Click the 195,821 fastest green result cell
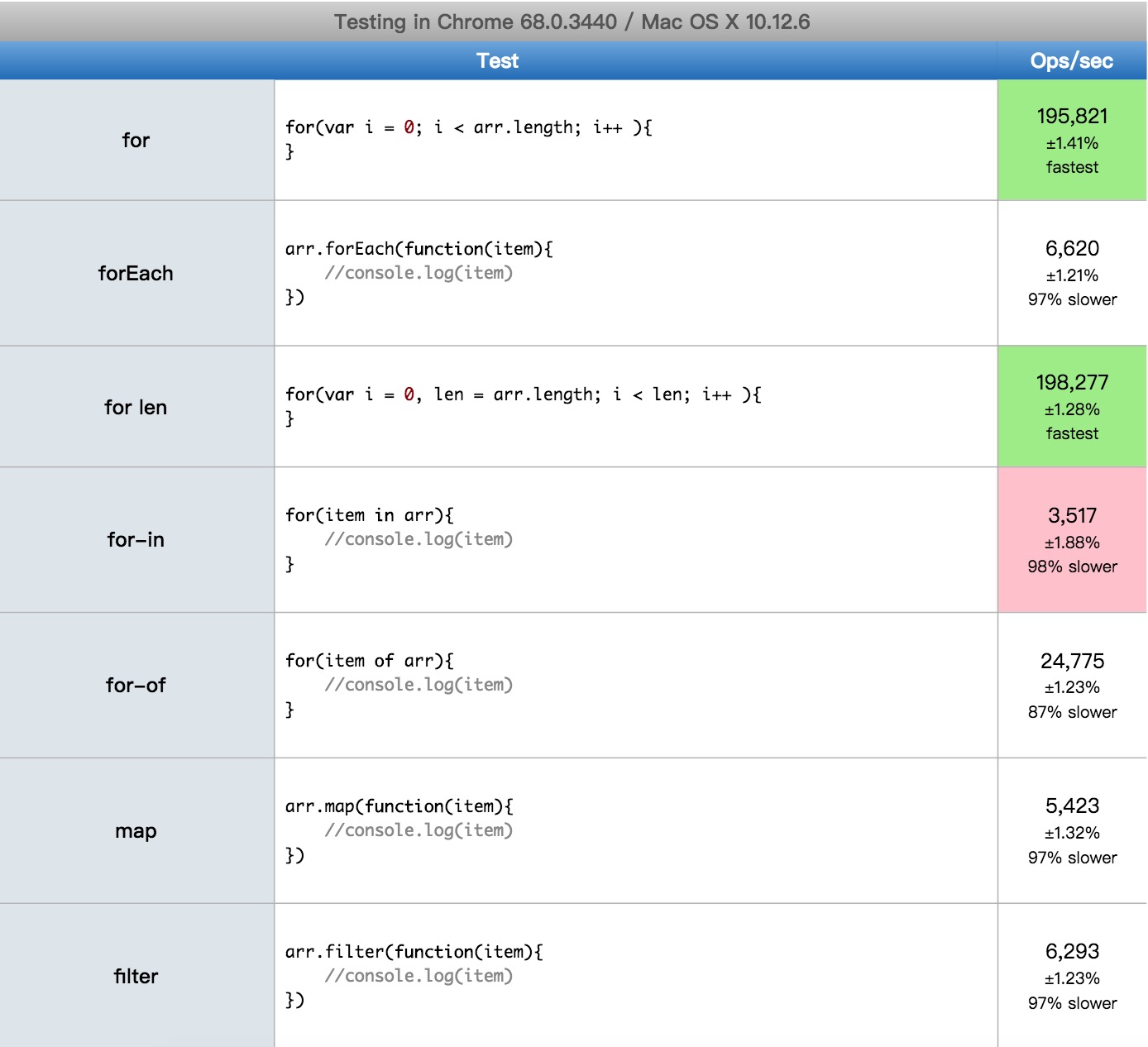 (x=1072, y=140)
